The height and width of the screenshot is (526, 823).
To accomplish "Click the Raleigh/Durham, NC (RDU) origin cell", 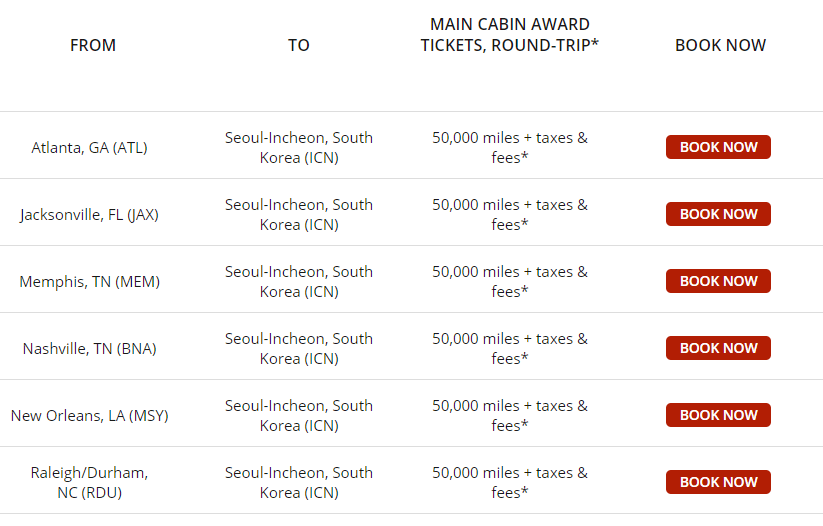I will [x=90, y=482].
